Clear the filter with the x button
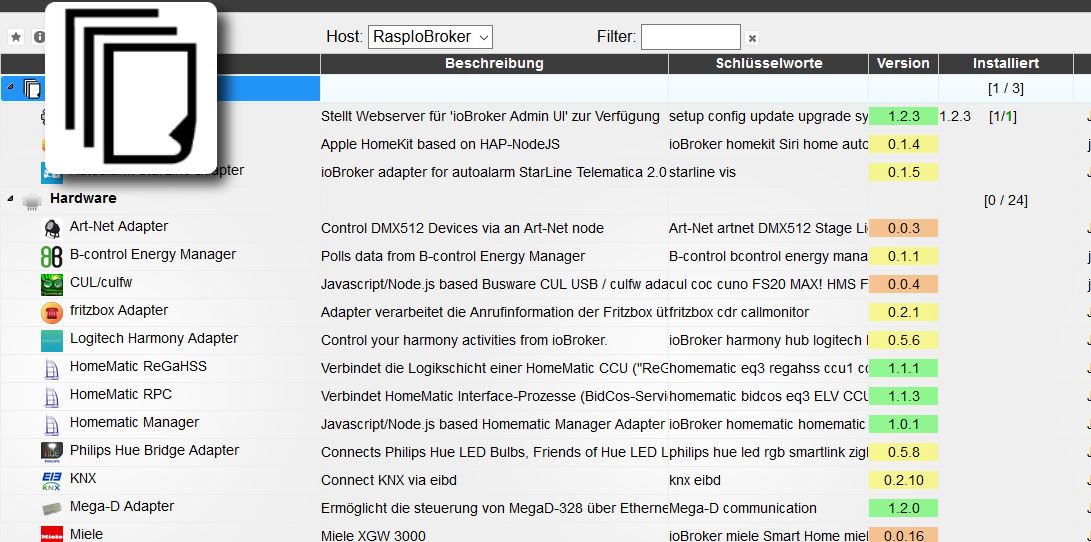 tap(752, 38)
